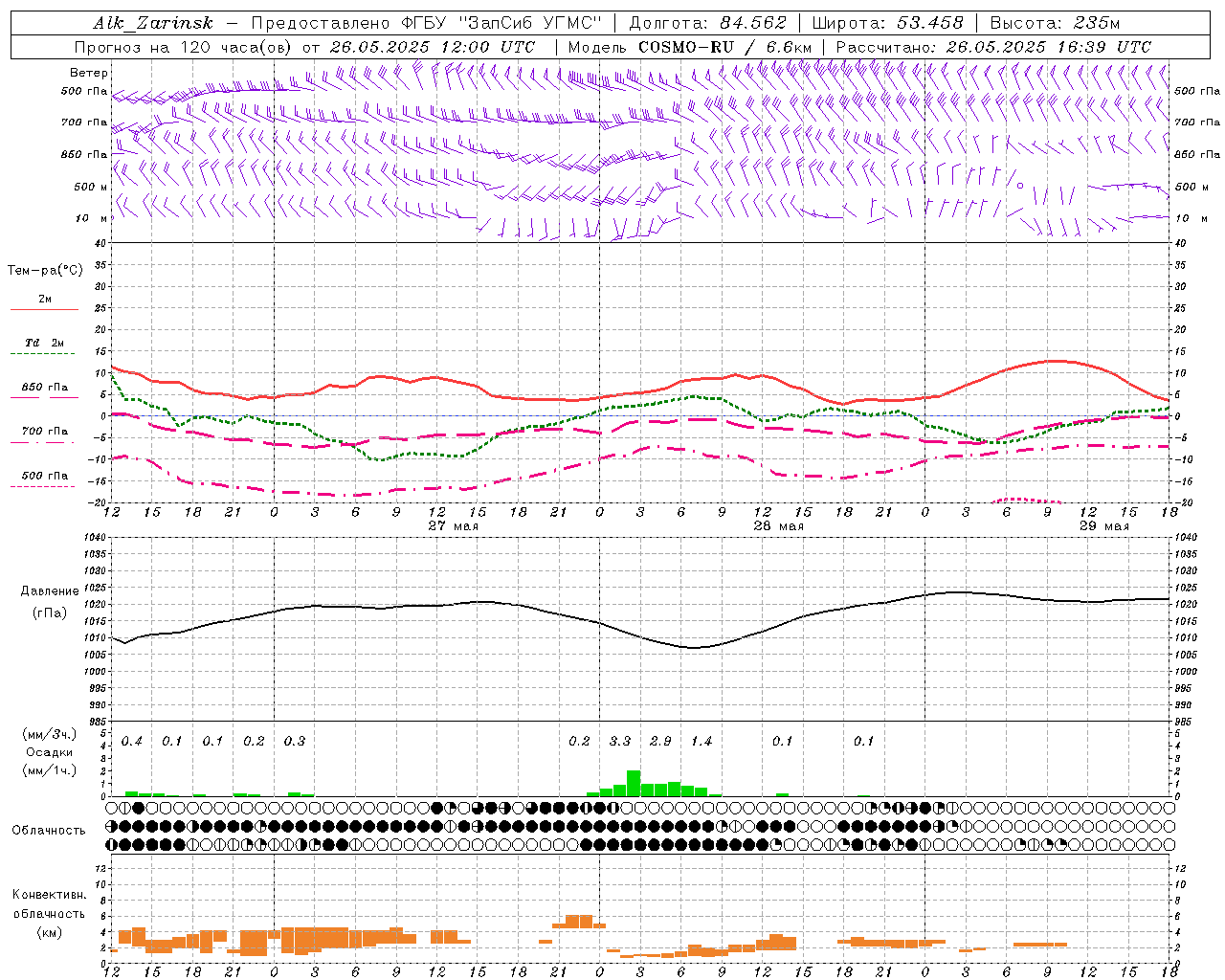Click the 2.9 three-hour precipitation value
1225x980 pixels.
(660, 742)
